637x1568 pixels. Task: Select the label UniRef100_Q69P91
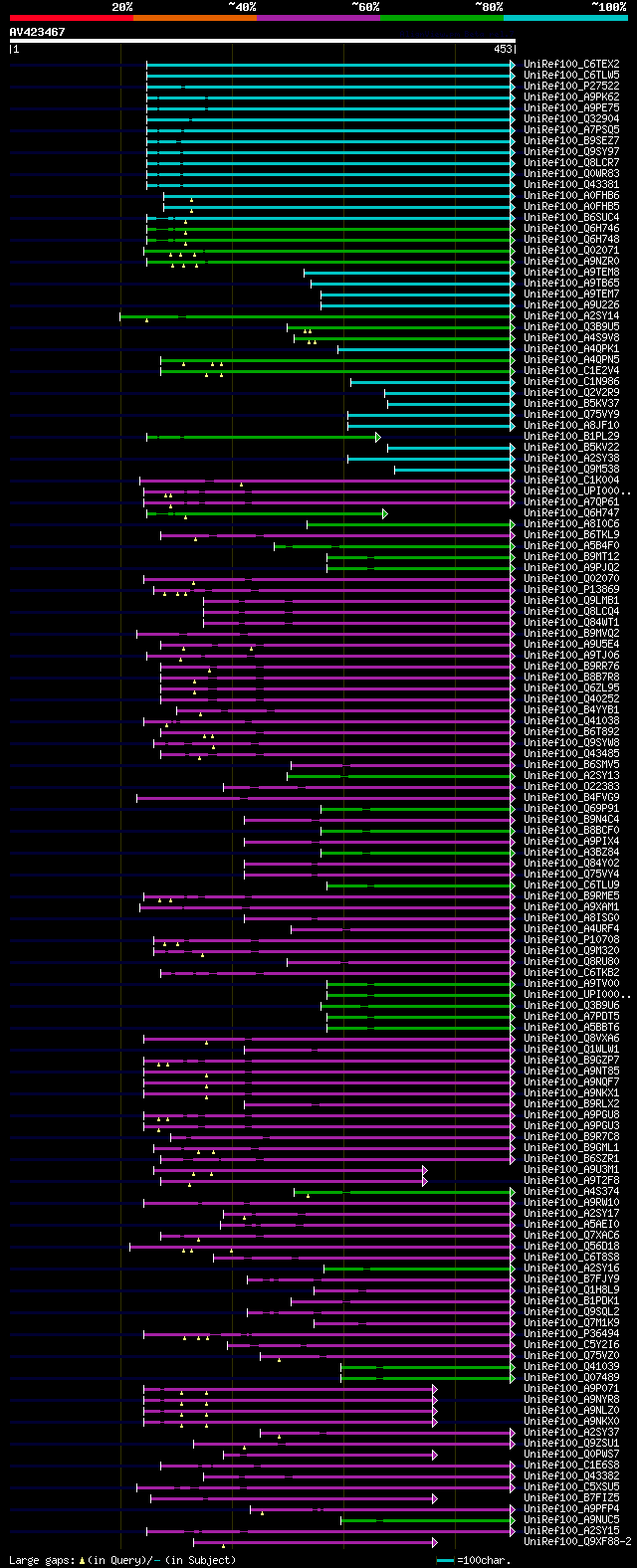point(571,808)
